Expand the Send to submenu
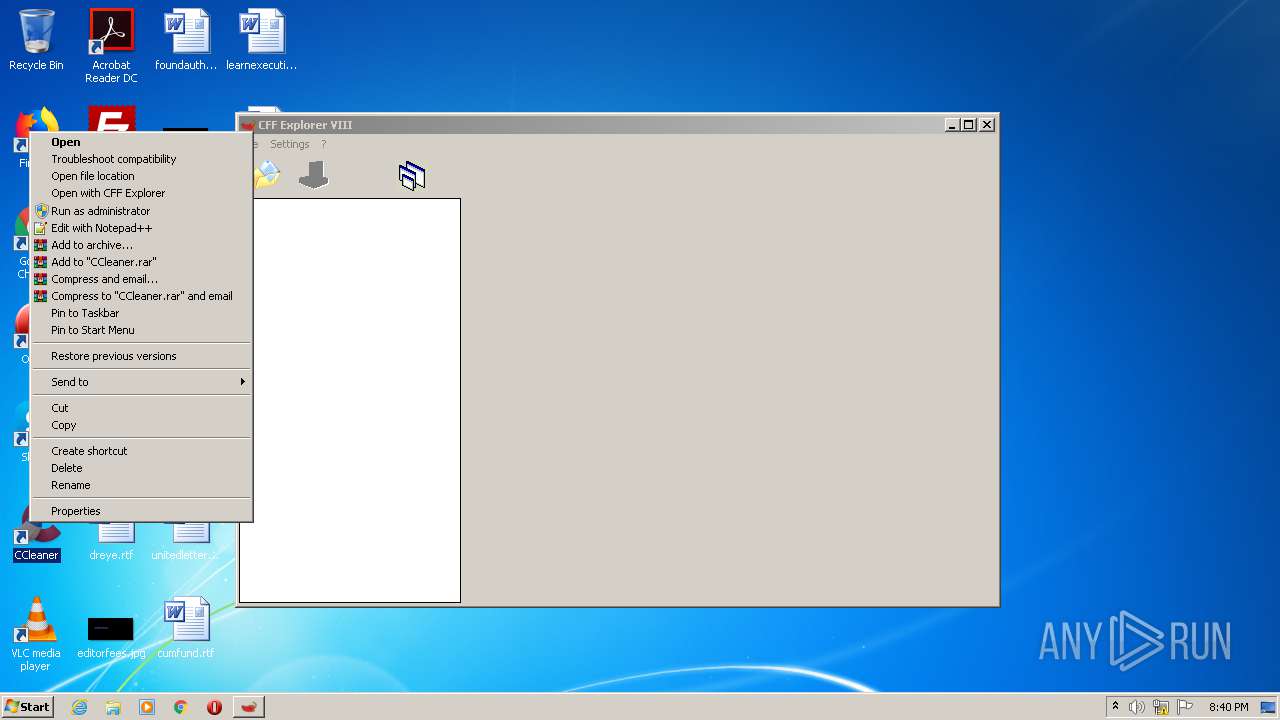 141,382
